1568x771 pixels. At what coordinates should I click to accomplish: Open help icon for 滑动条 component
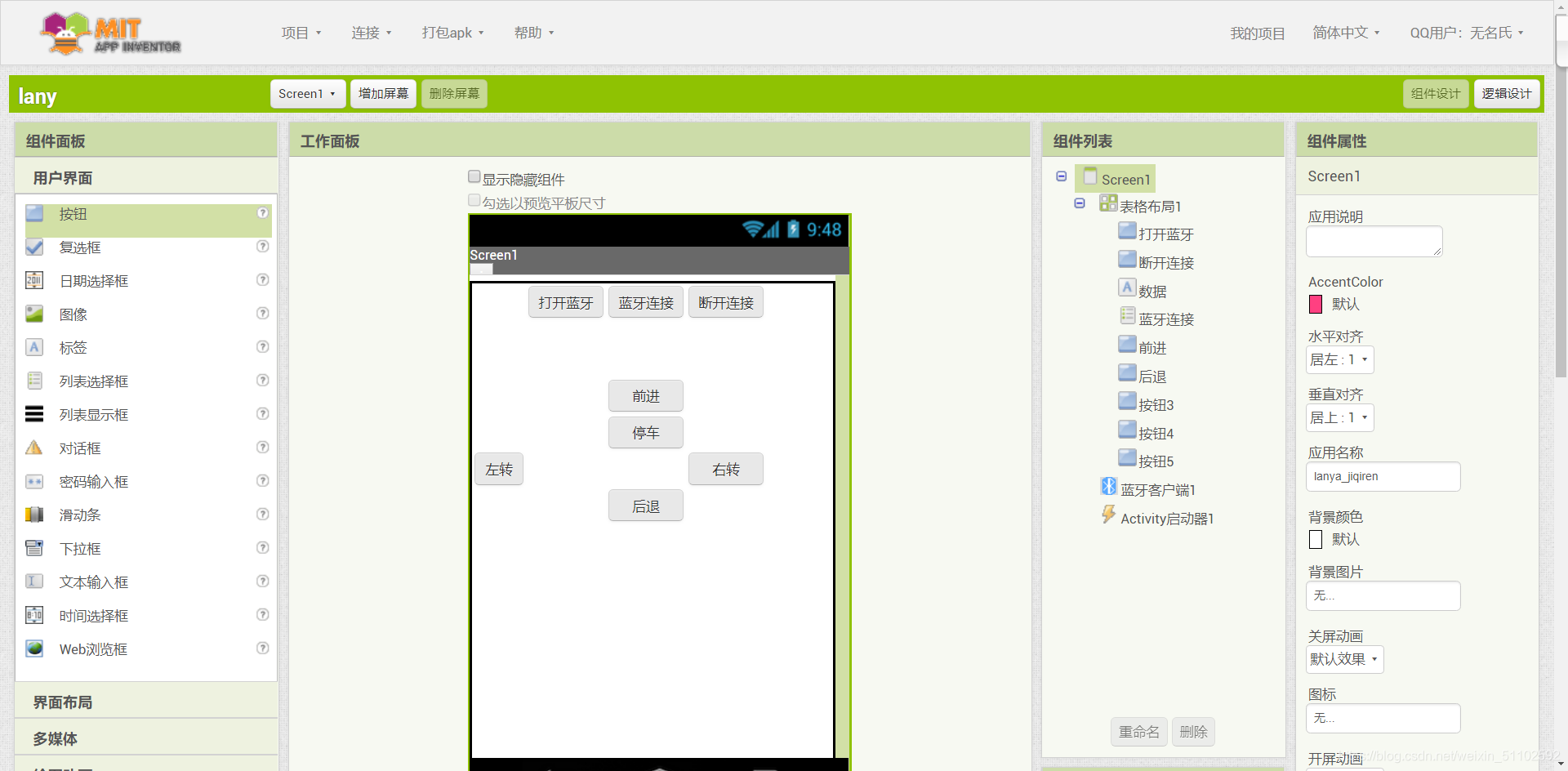[263, 515]
